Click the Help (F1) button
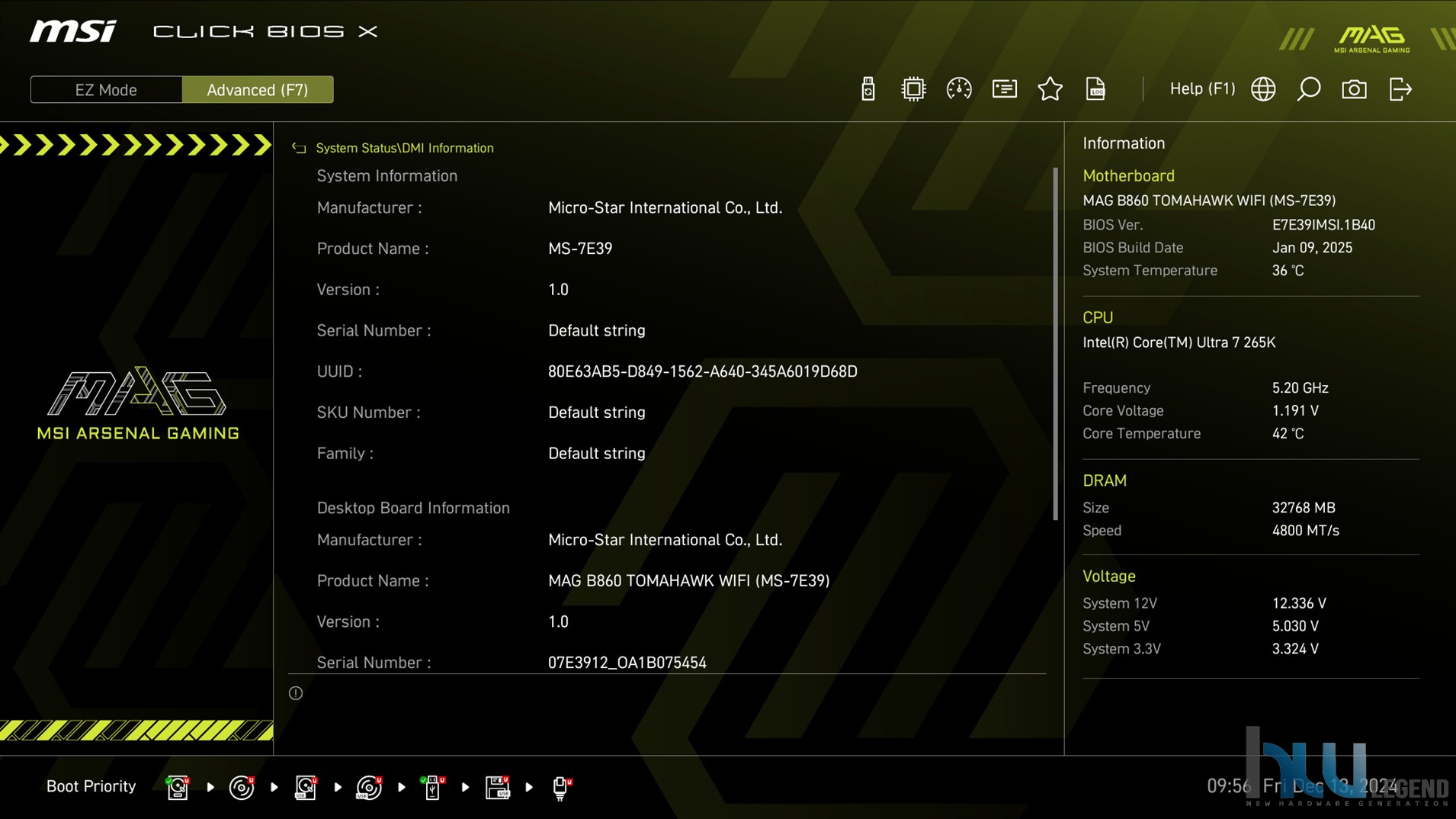The image size is (1456, 819). (1202, 89)
